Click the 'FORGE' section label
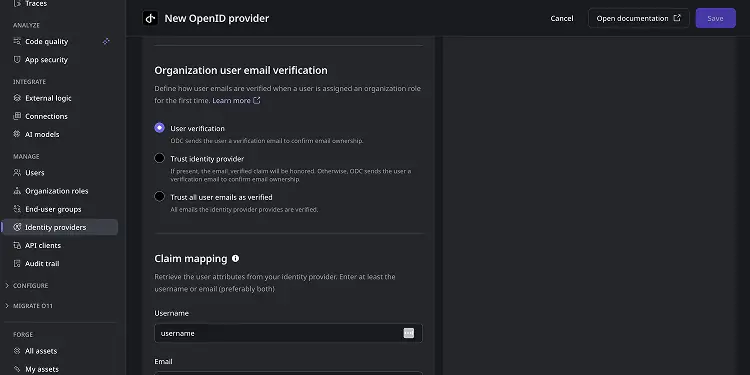The width and height of the screenshot is (750, 375). tap(23, 335)
